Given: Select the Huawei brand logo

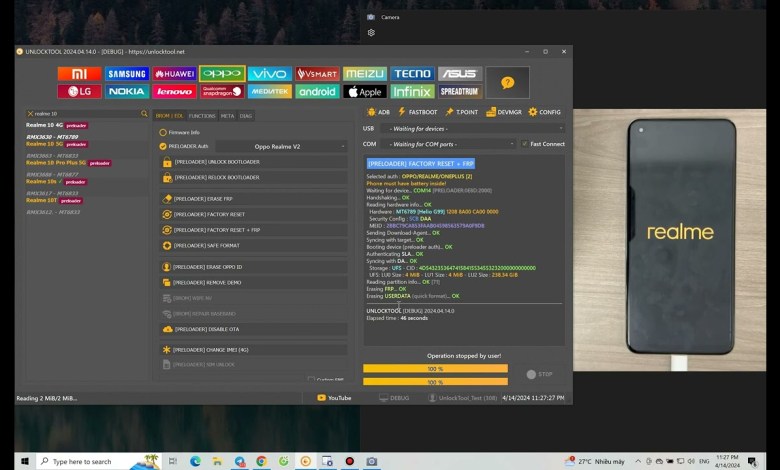Looking at the screenshot, I should [175, 74].
